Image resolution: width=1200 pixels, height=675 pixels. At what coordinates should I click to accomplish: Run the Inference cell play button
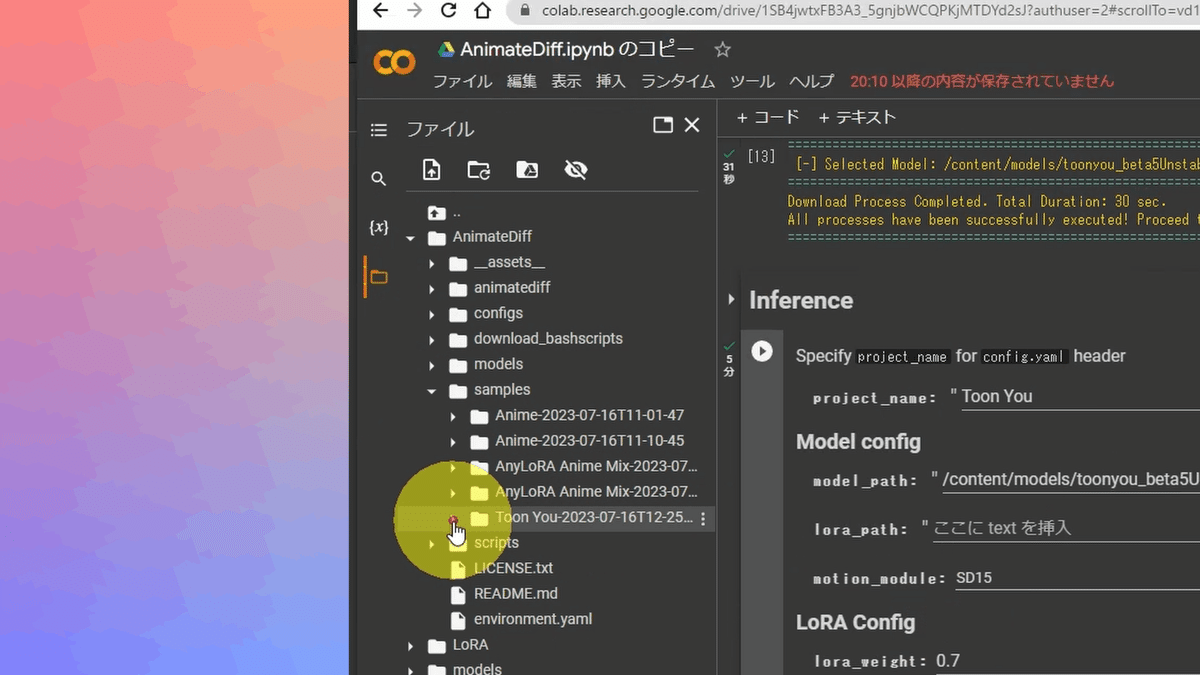tap(762, 351)
